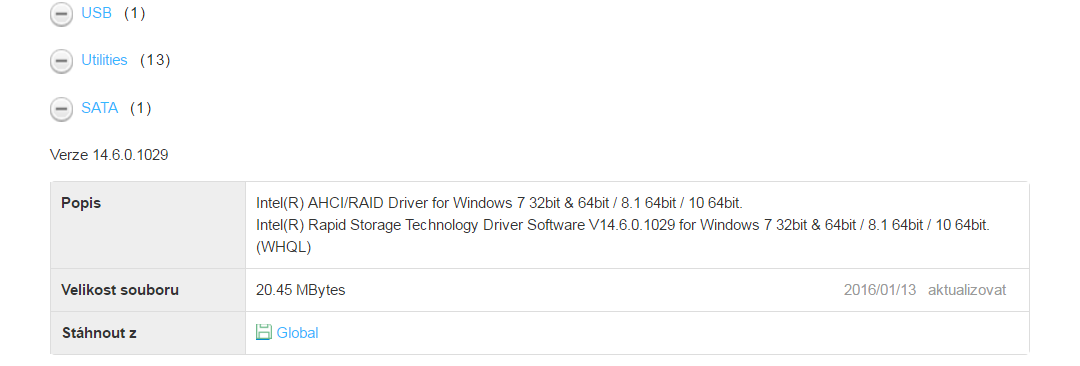The height and width of the screenshot is (366, 1080).
Task: Collapse the SATA section minus icon
Action: pyautogui.click(x=61, y=109)
